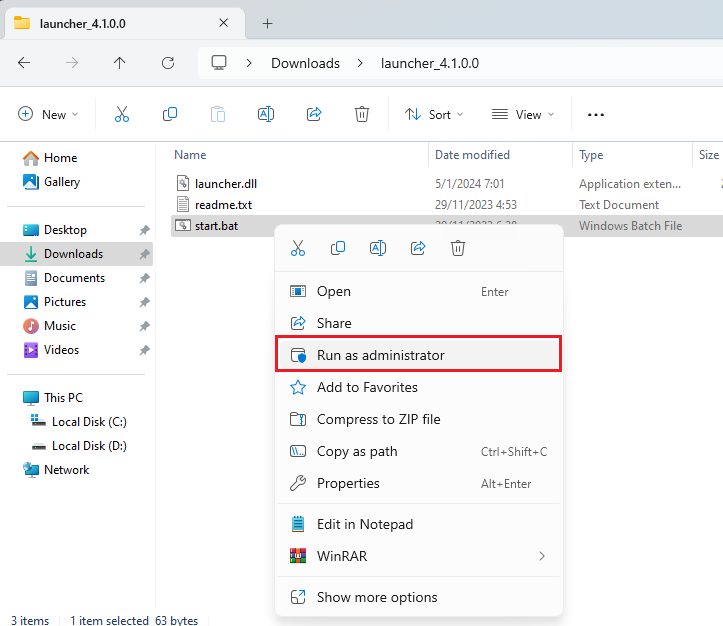Select Edit in Notepad option

pyautogui.click(x=364, y=524)
